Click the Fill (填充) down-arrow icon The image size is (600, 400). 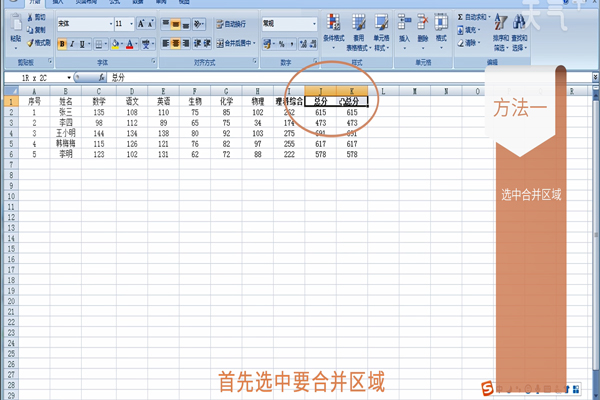pos(460,30)
